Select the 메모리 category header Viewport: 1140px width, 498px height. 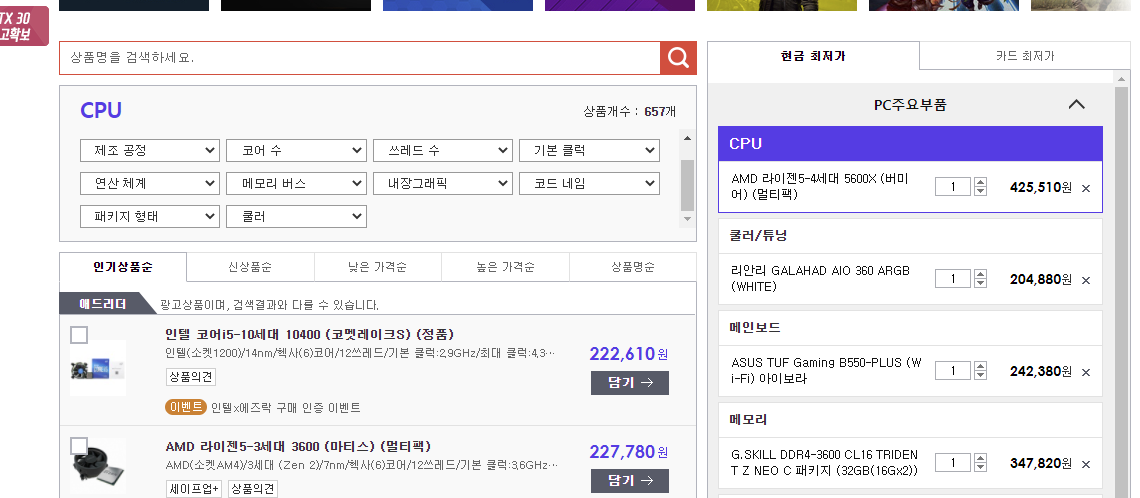point(910,419)
